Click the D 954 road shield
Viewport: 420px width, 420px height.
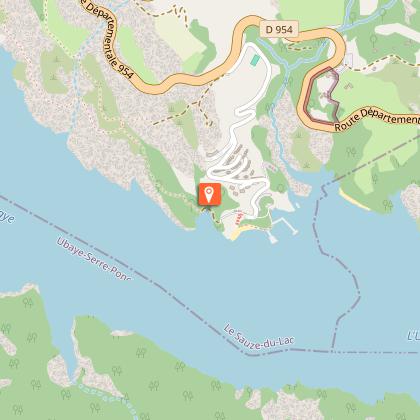tap(279, 30)
